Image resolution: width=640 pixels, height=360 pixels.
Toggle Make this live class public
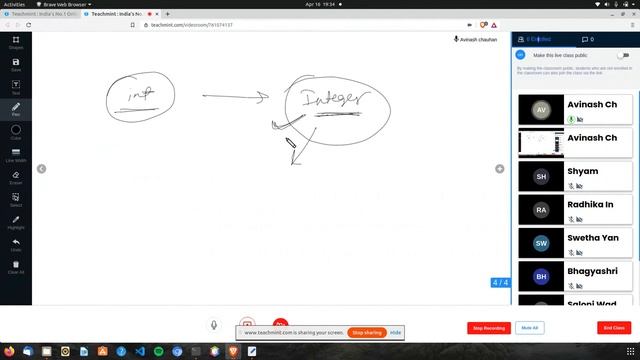point(623,55)
